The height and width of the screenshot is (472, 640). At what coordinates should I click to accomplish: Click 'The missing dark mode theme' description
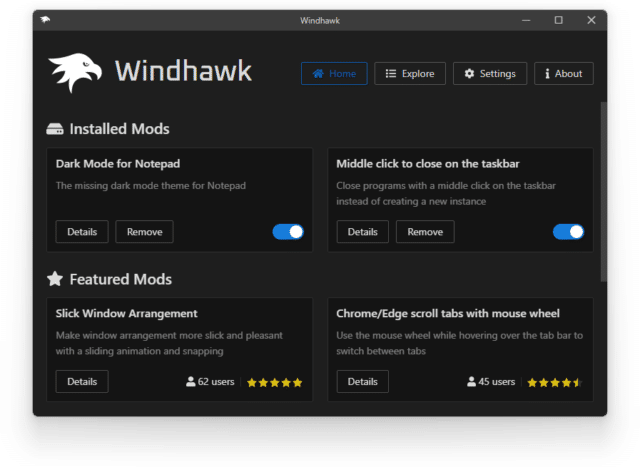tap(151, 186)
